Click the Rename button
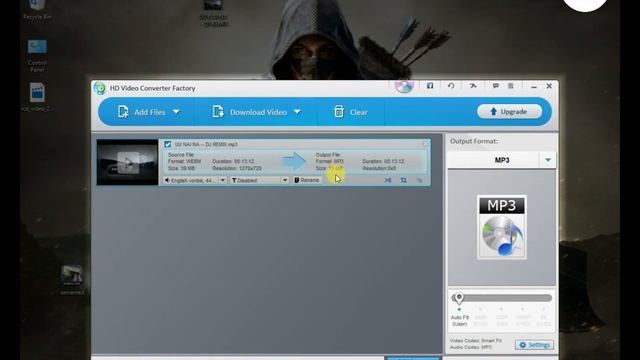 coord(307,180)
